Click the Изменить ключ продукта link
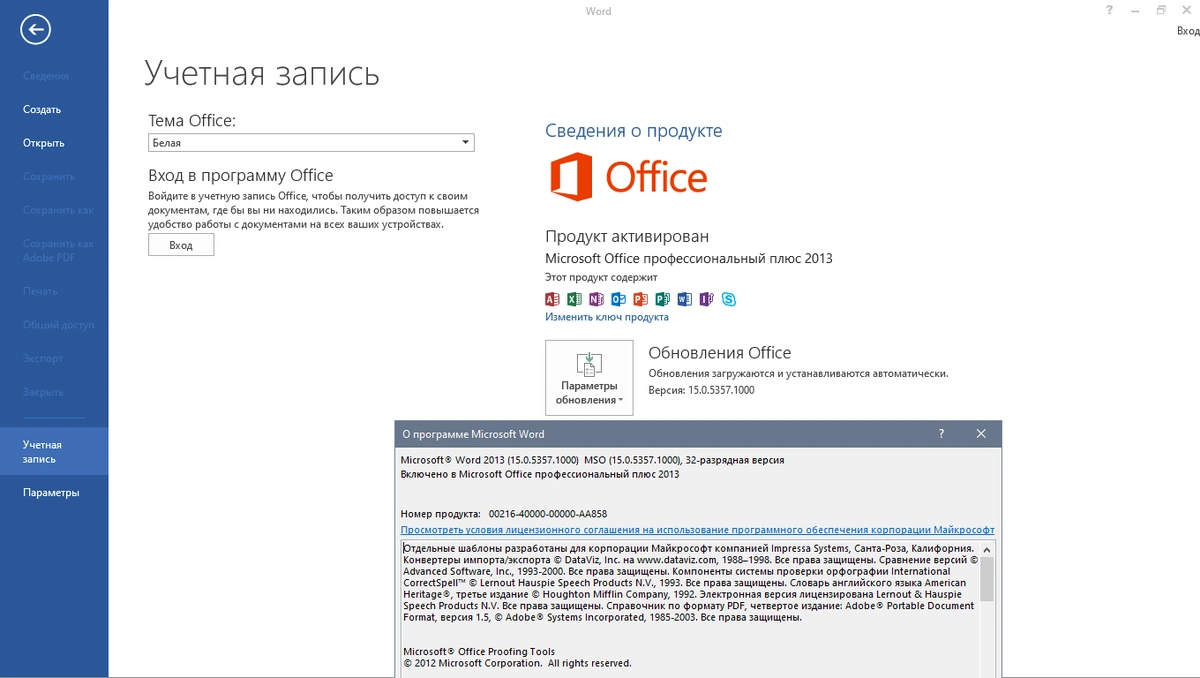Image resolution: width=1200 pixels, height=678 pixels. 607,317
